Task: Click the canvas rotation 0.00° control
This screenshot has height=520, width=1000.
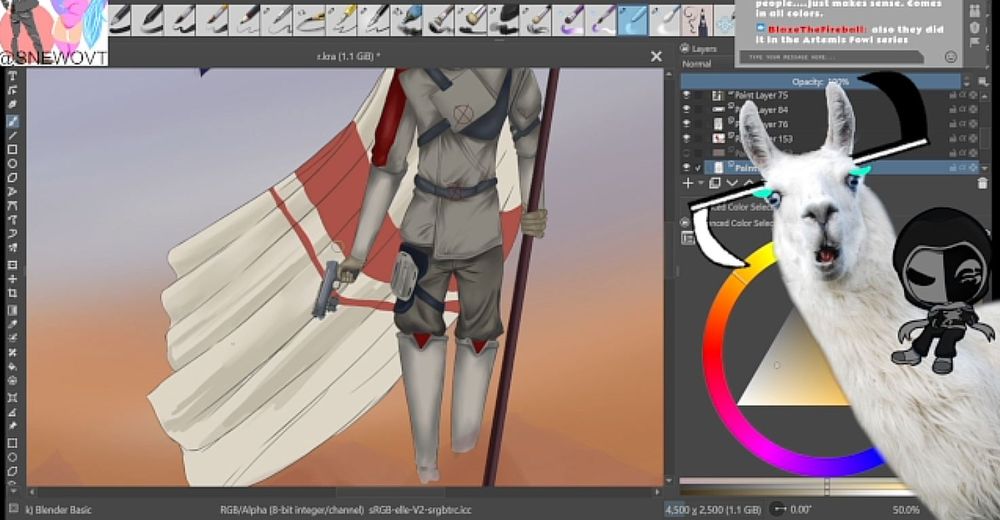Action: 791,509
